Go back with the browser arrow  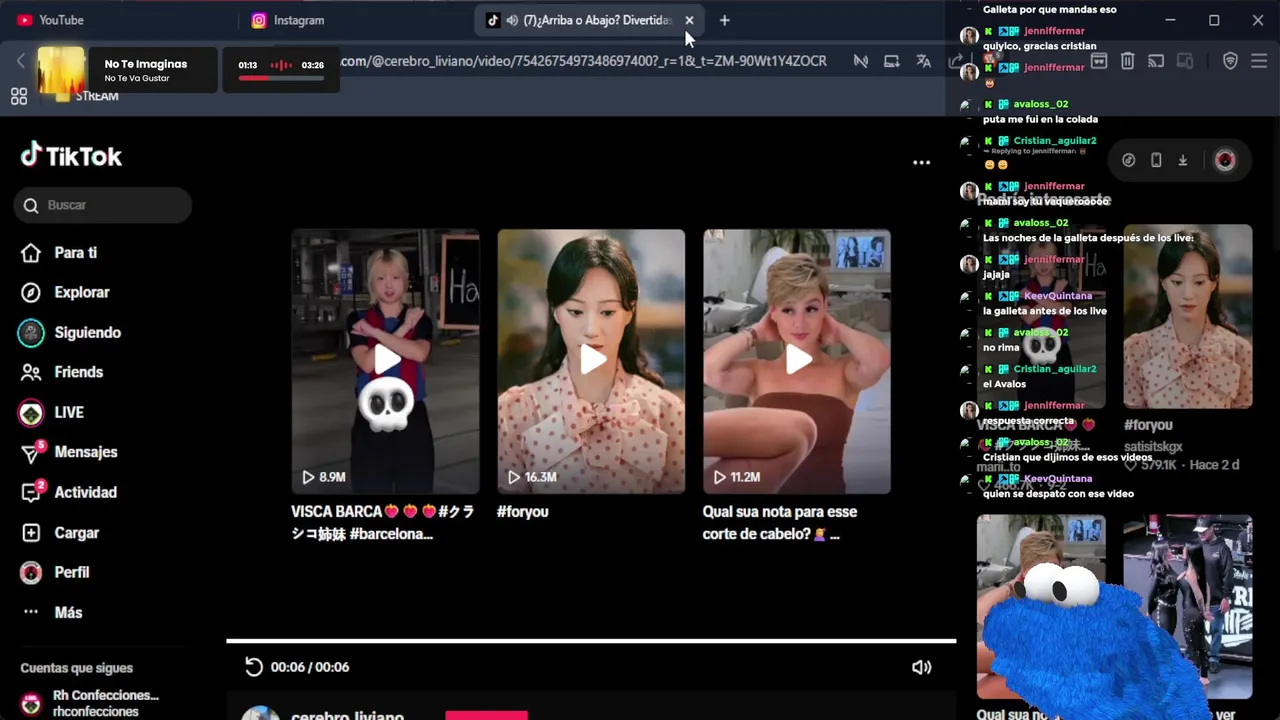[20, 61]
